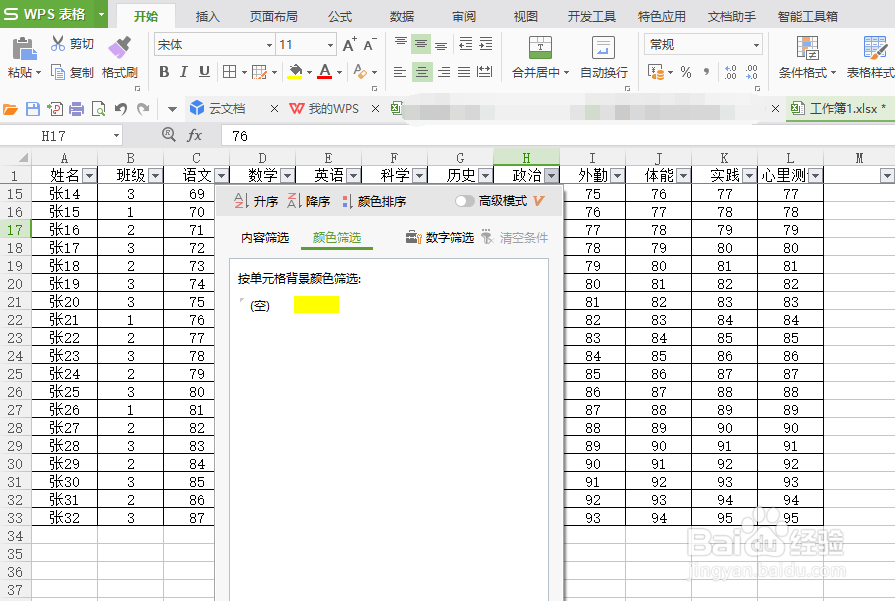The image size is (895, 601).
Task: Open filter dropdown for 体能 column
Action: pos(683,175)
